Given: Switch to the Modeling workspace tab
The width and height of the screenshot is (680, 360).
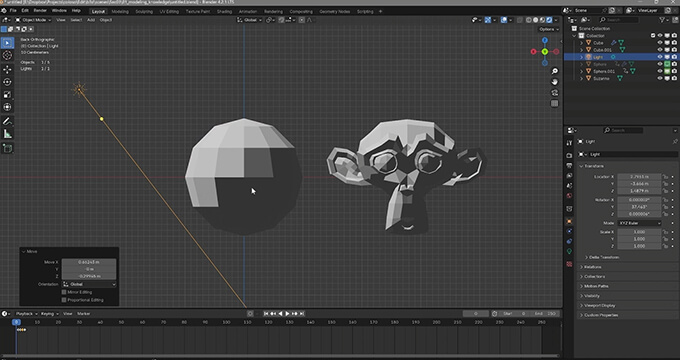Looking at the screenshot, I should [120, 11].
